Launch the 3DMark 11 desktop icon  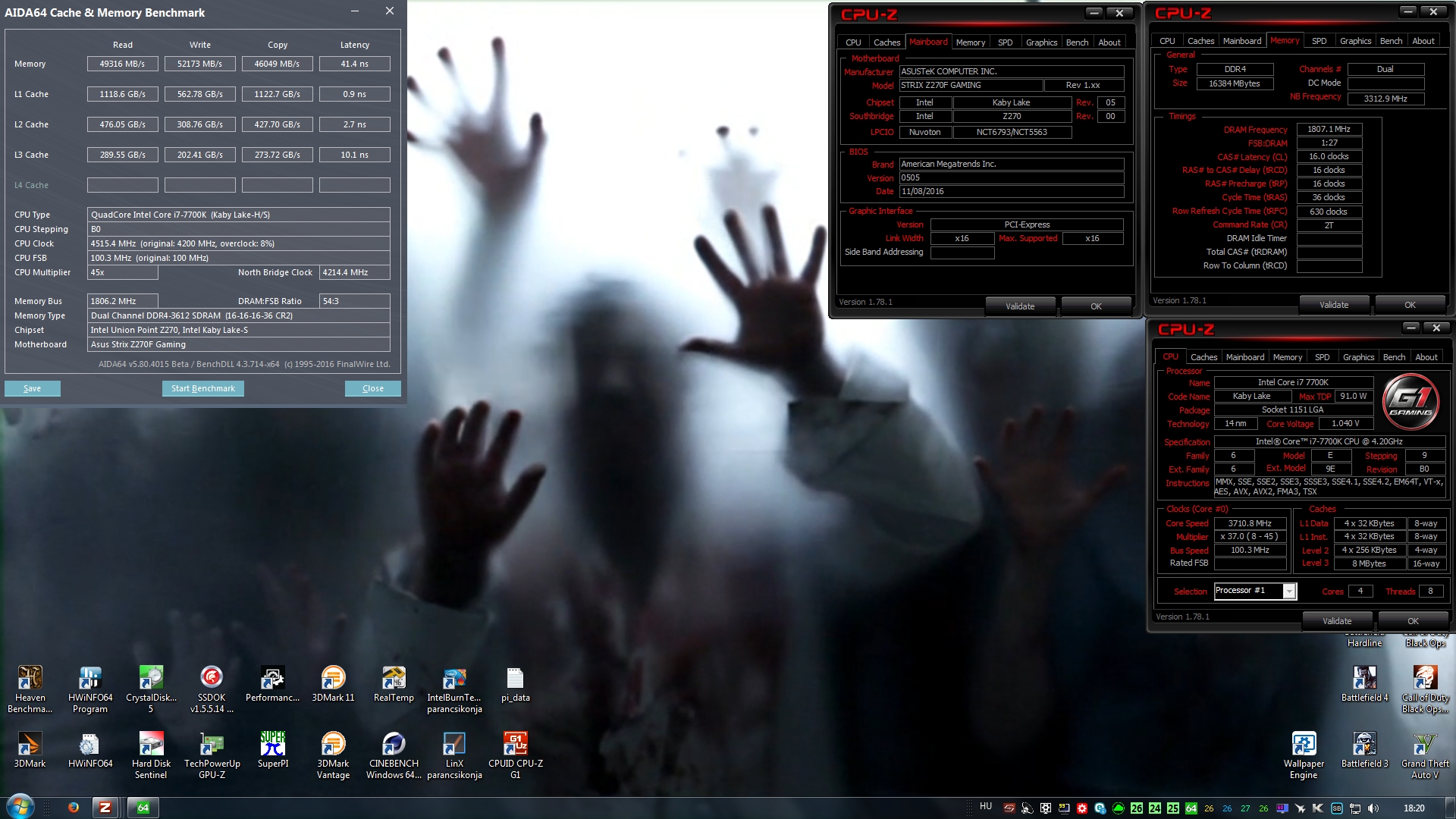pos(333,683)
